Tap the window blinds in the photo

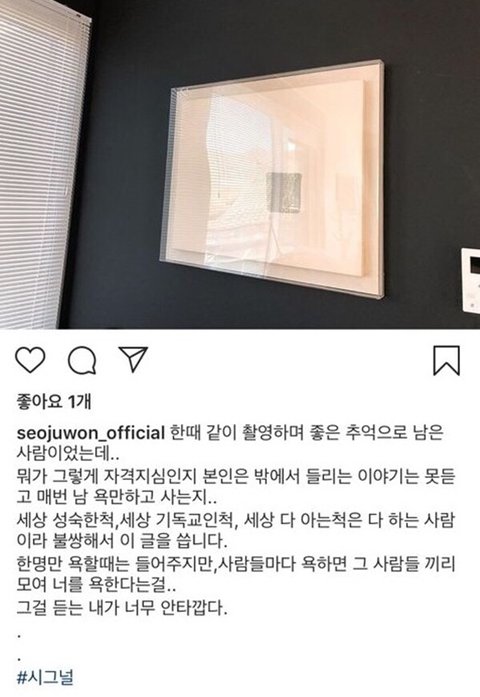click(42, 164)
